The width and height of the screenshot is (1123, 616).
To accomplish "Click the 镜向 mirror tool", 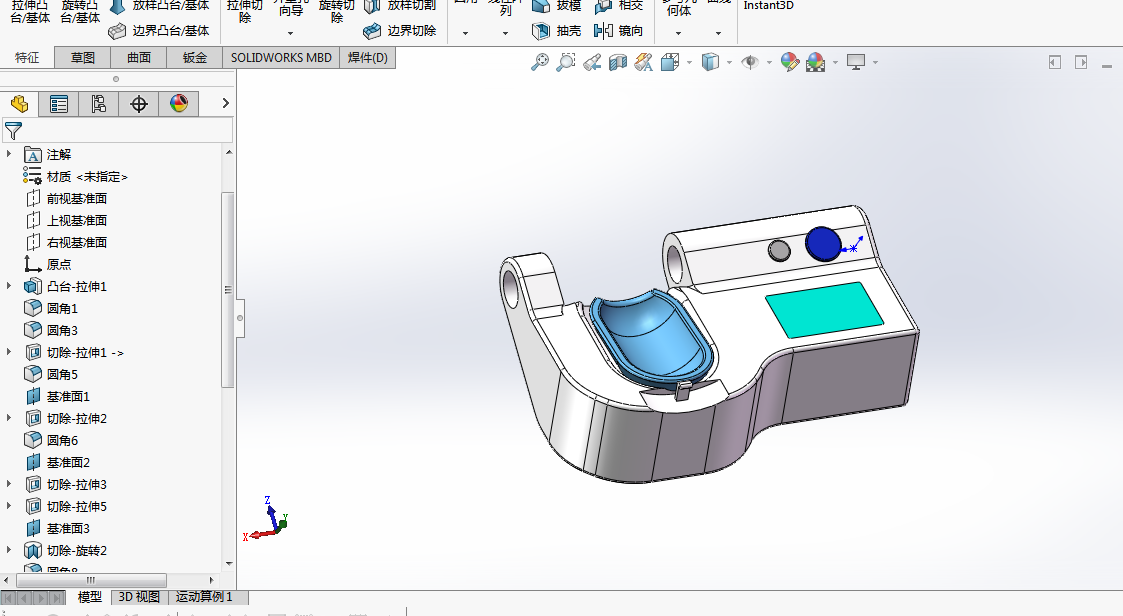I will pyautogui.click(x=619, y=31).
